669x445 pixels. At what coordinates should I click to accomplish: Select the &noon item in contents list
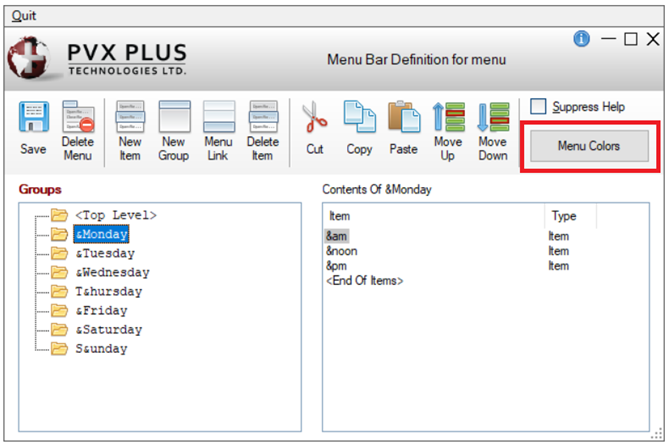[x=340, y=251]
